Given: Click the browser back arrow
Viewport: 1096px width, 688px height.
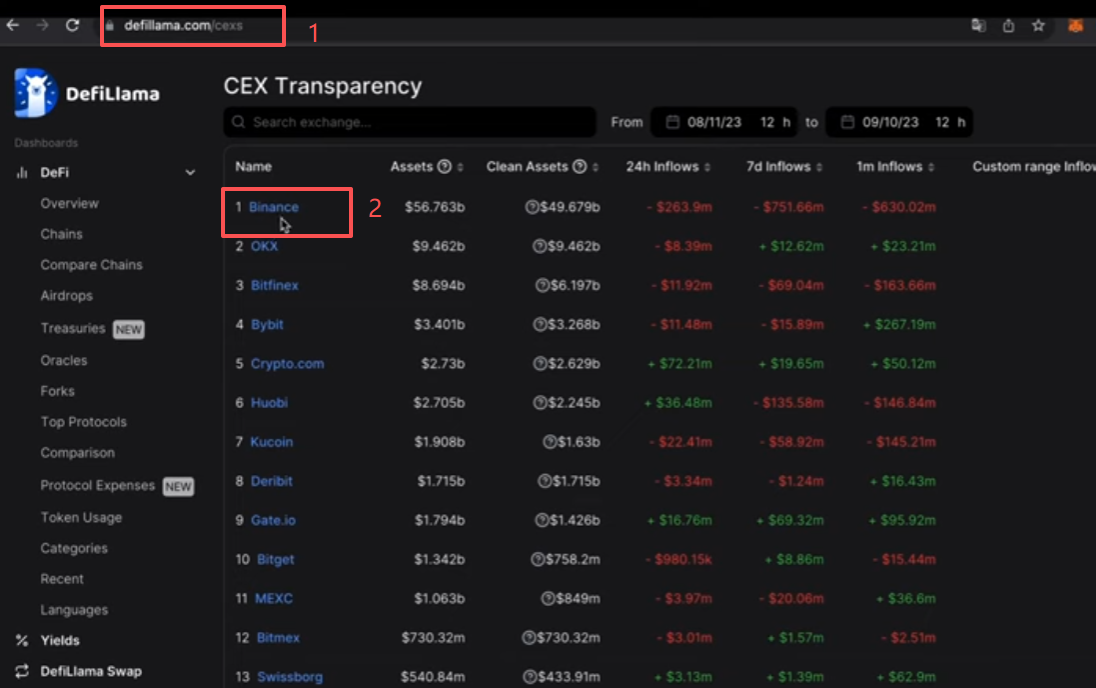Looking at the screenshot, I should 13,25.
